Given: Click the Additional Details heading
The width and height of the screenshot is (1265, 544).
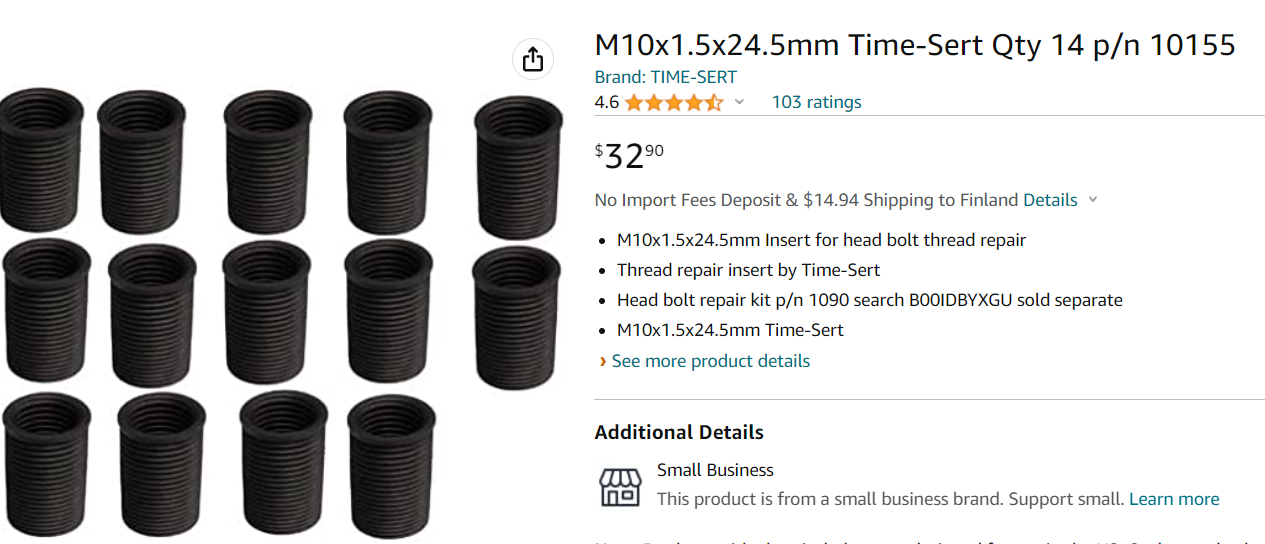Looking at the screenshot, I should click(679, 433).
